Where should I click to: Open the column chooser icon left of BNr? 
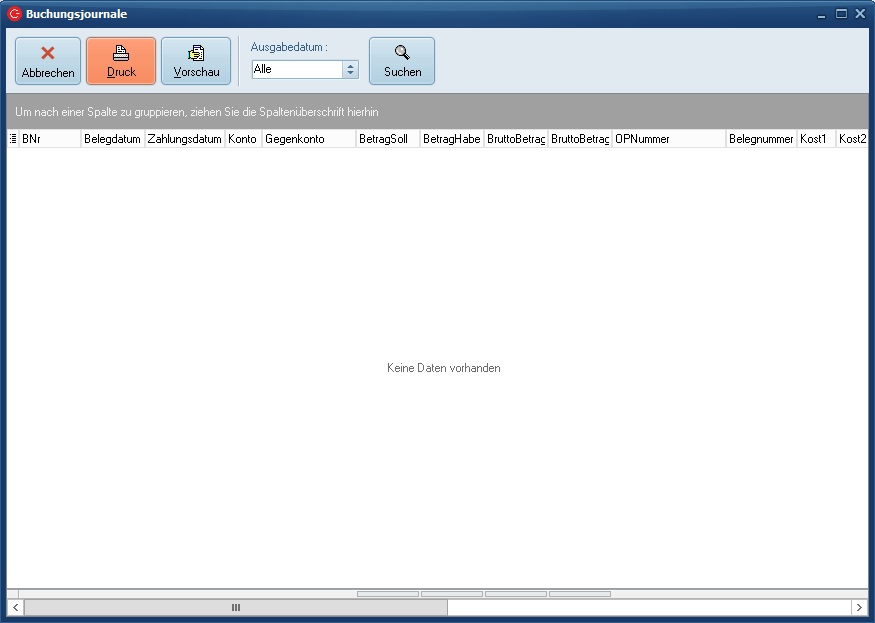click(x=13, y=139)
